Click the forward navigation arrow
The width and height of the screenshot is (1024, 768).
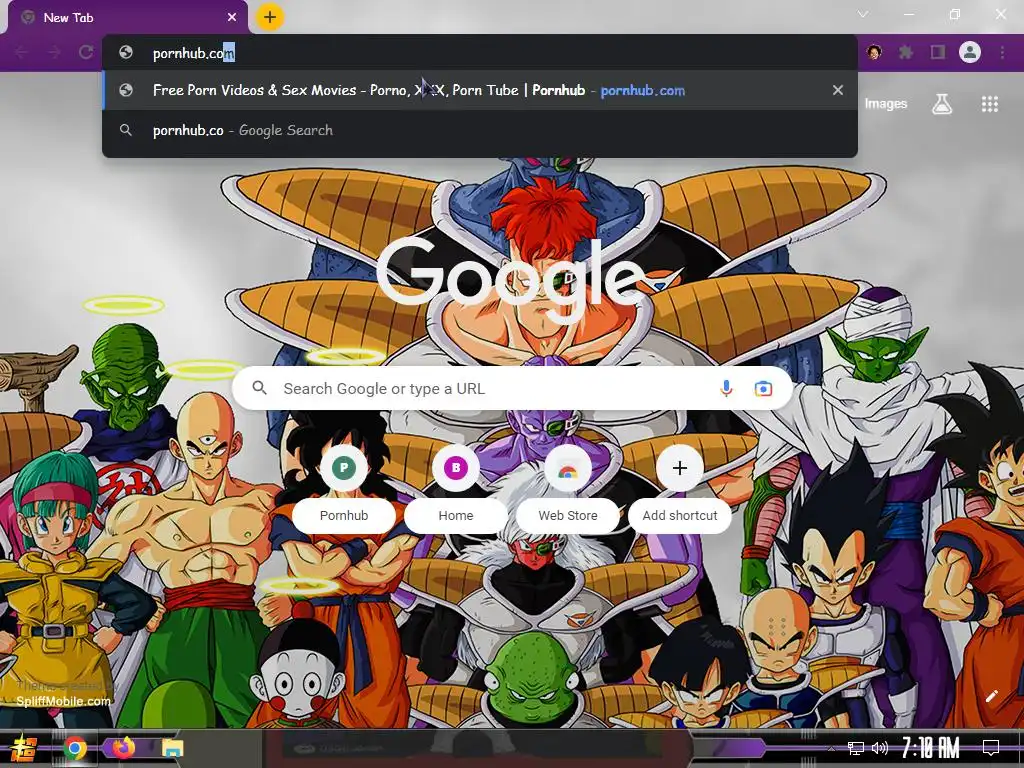(54, 53)
